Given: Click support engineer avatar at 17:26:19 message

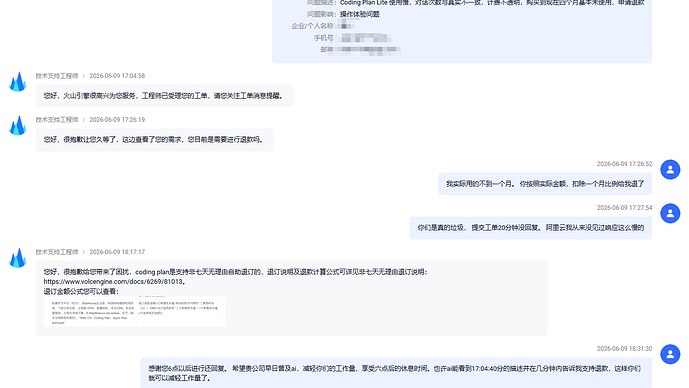Looking at the screenshot, I should point(18,126).
